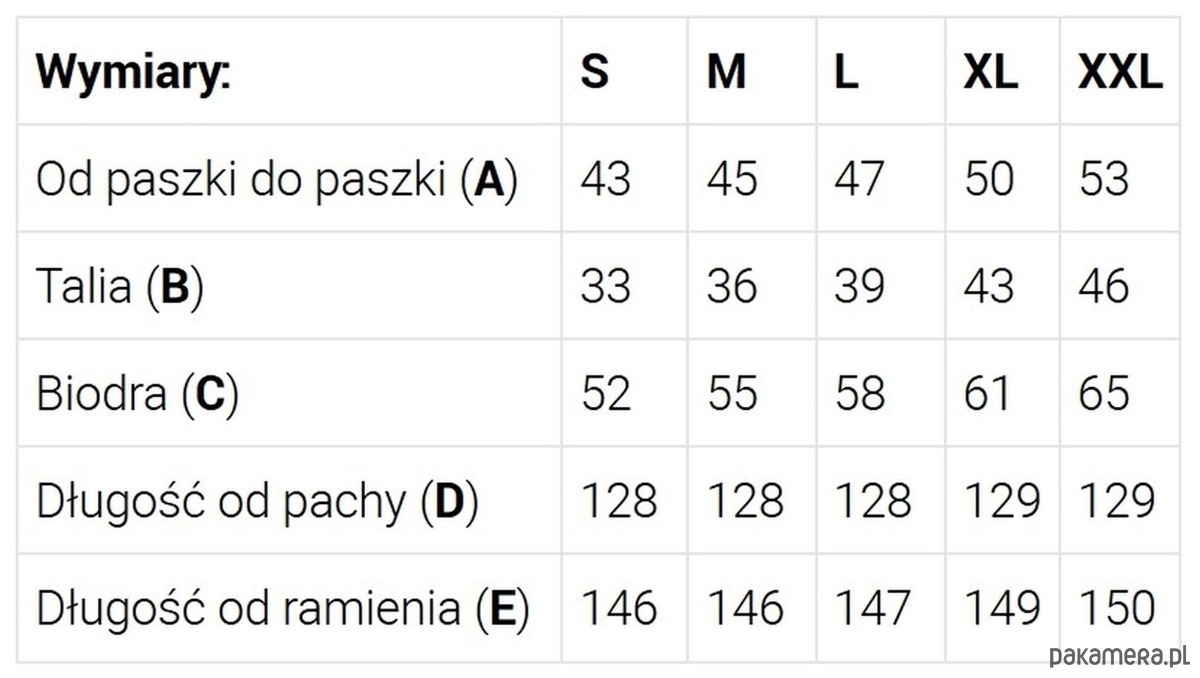Click the Długość od ramienia (E) label
The image size is (1200, 678).
point(283,608)
